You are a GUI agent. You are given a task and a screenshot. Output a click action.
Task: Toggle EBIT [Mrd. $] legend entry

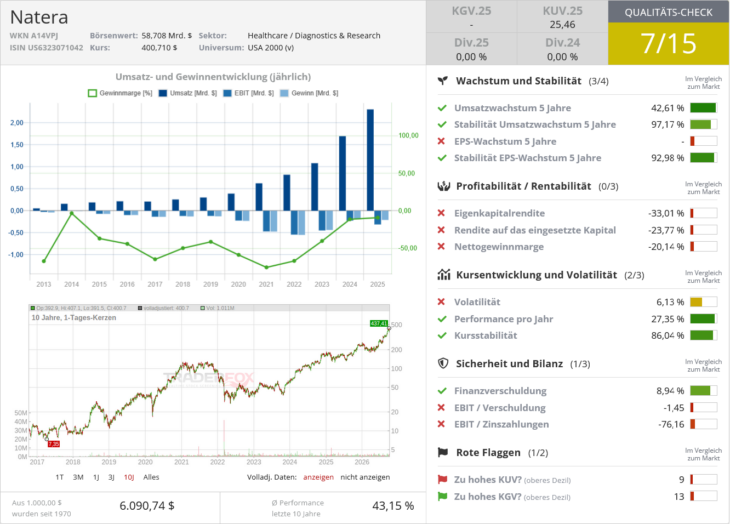[249, 93]
